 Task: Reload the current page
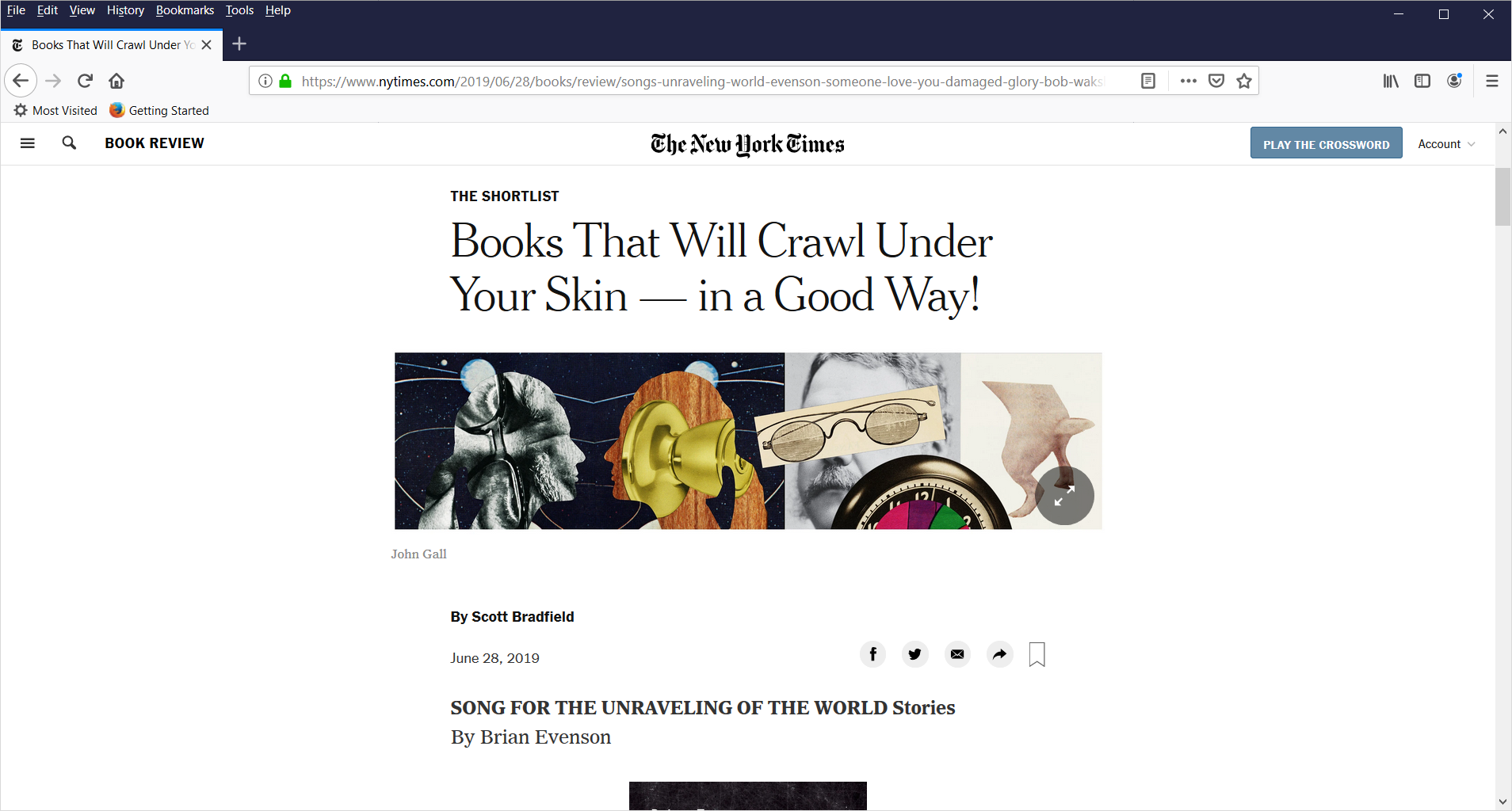pos(85,81)
